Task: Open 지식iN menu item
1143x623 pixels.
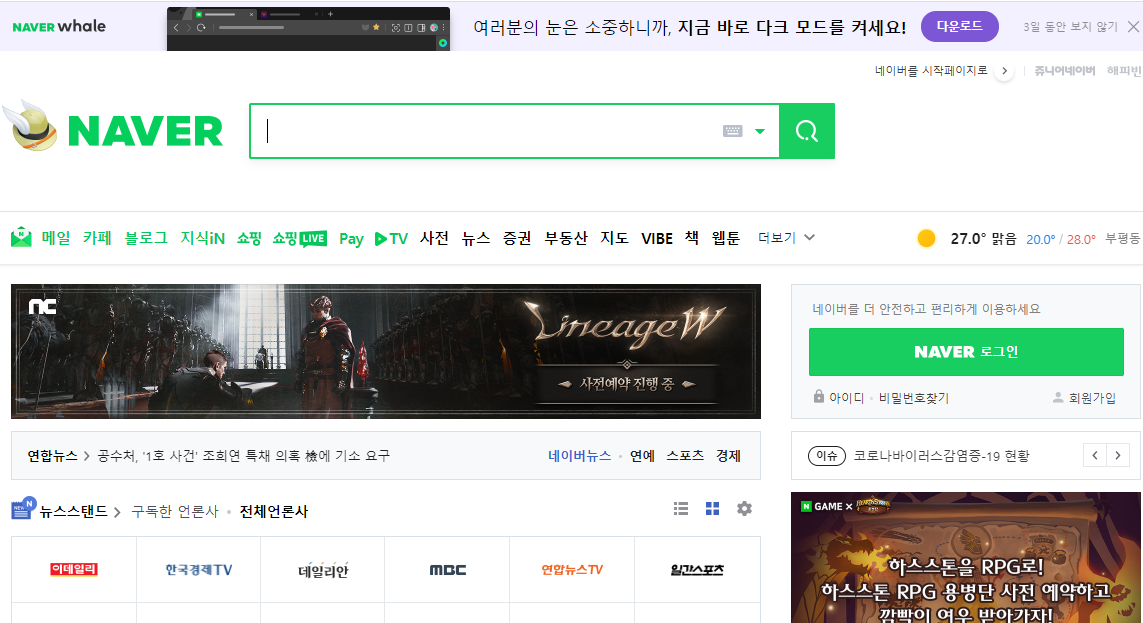Action: coord(203,238)
